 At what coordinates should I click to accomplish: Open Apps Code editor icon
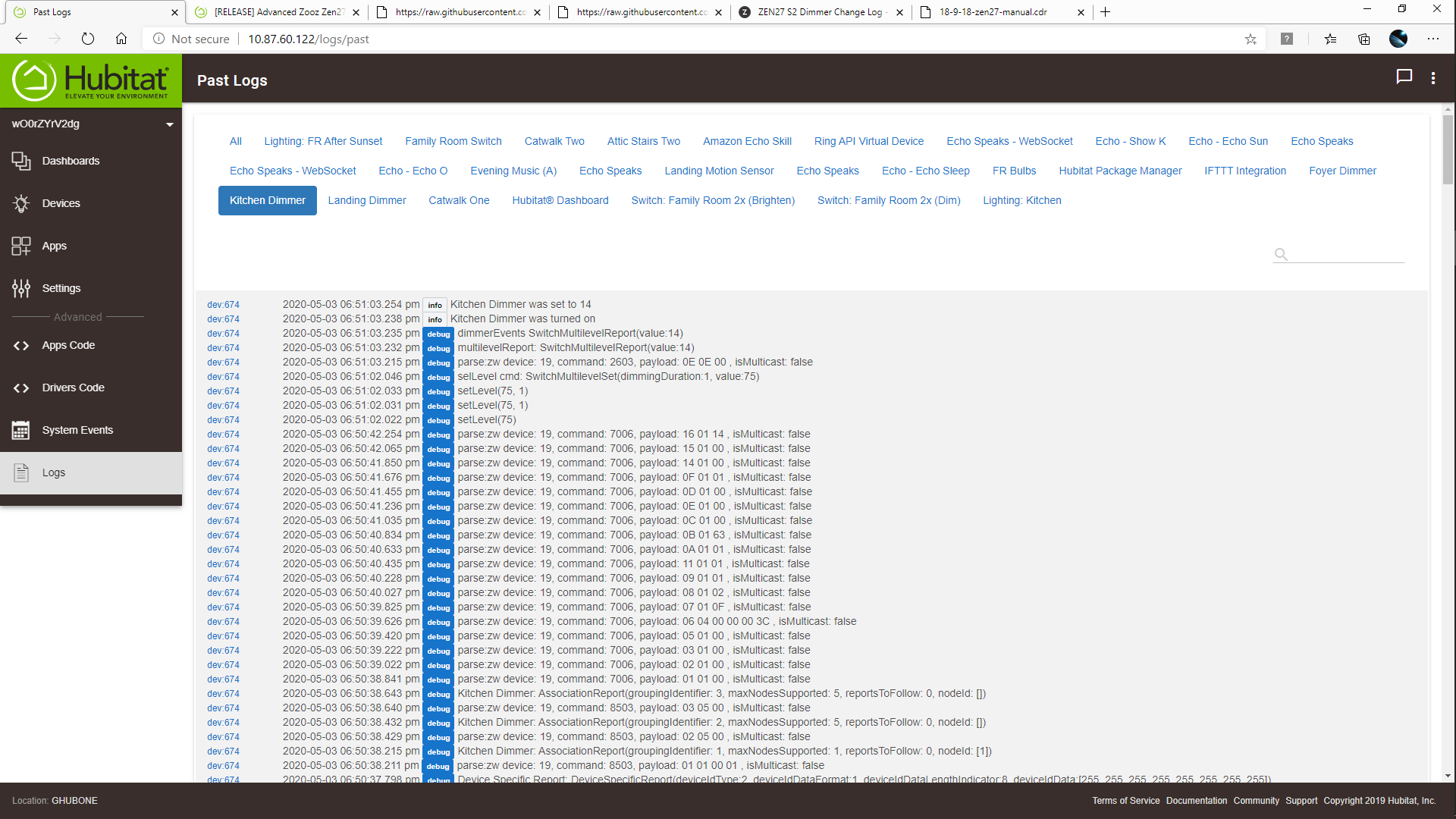pyautogui.click(x=21, y=345)
